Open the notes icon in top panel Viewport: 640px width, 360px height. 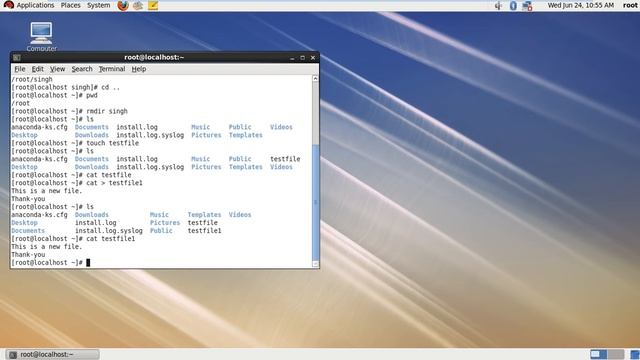tap(153, 5)
